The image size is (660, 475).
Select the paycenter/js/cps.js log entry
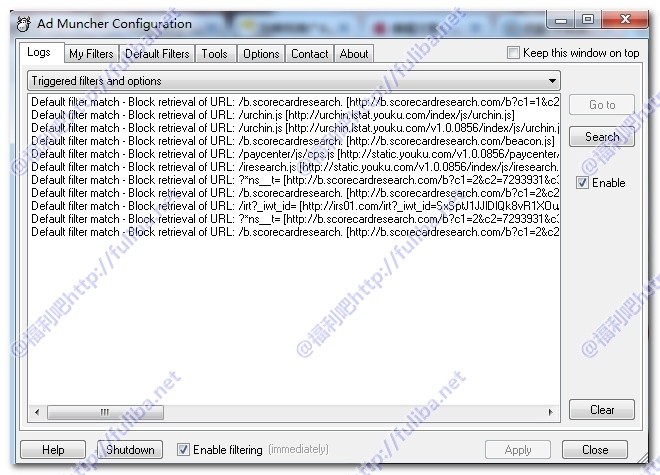pyautogui.click(x=290, y=154)
